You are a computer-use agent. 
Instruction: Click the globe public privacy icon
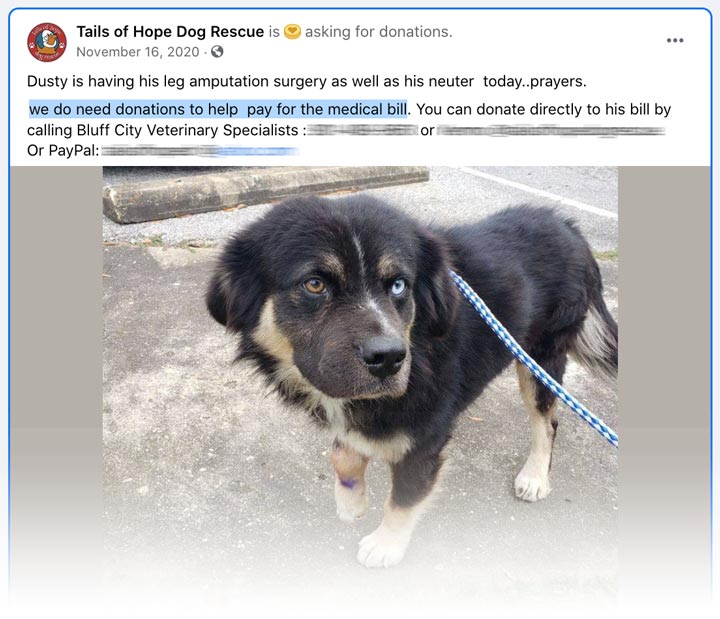click(x=217, y=51)
